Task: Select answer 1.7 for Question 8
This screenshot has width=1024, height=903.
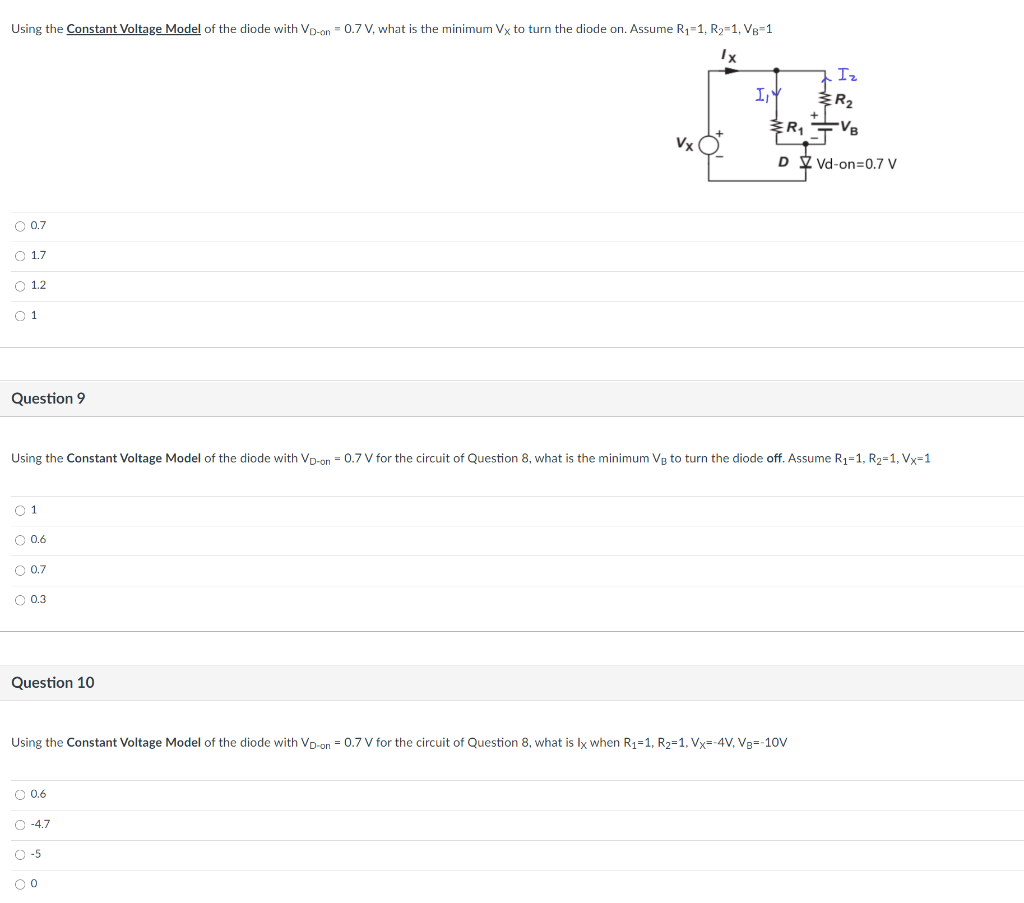Action: tap(20, 255)
